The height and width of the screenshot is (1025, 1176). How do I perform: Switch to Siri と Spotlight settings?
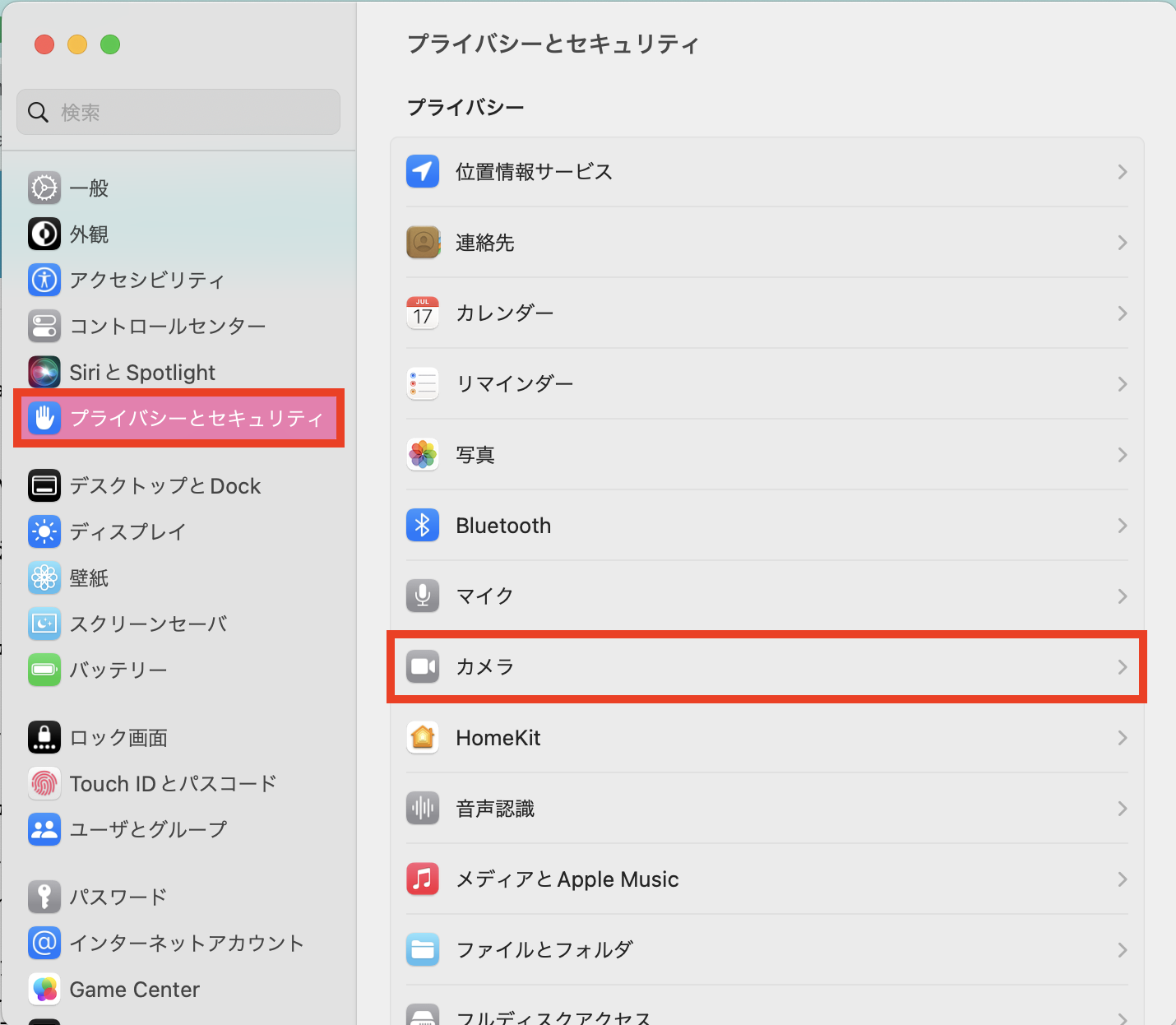(141, 373)
